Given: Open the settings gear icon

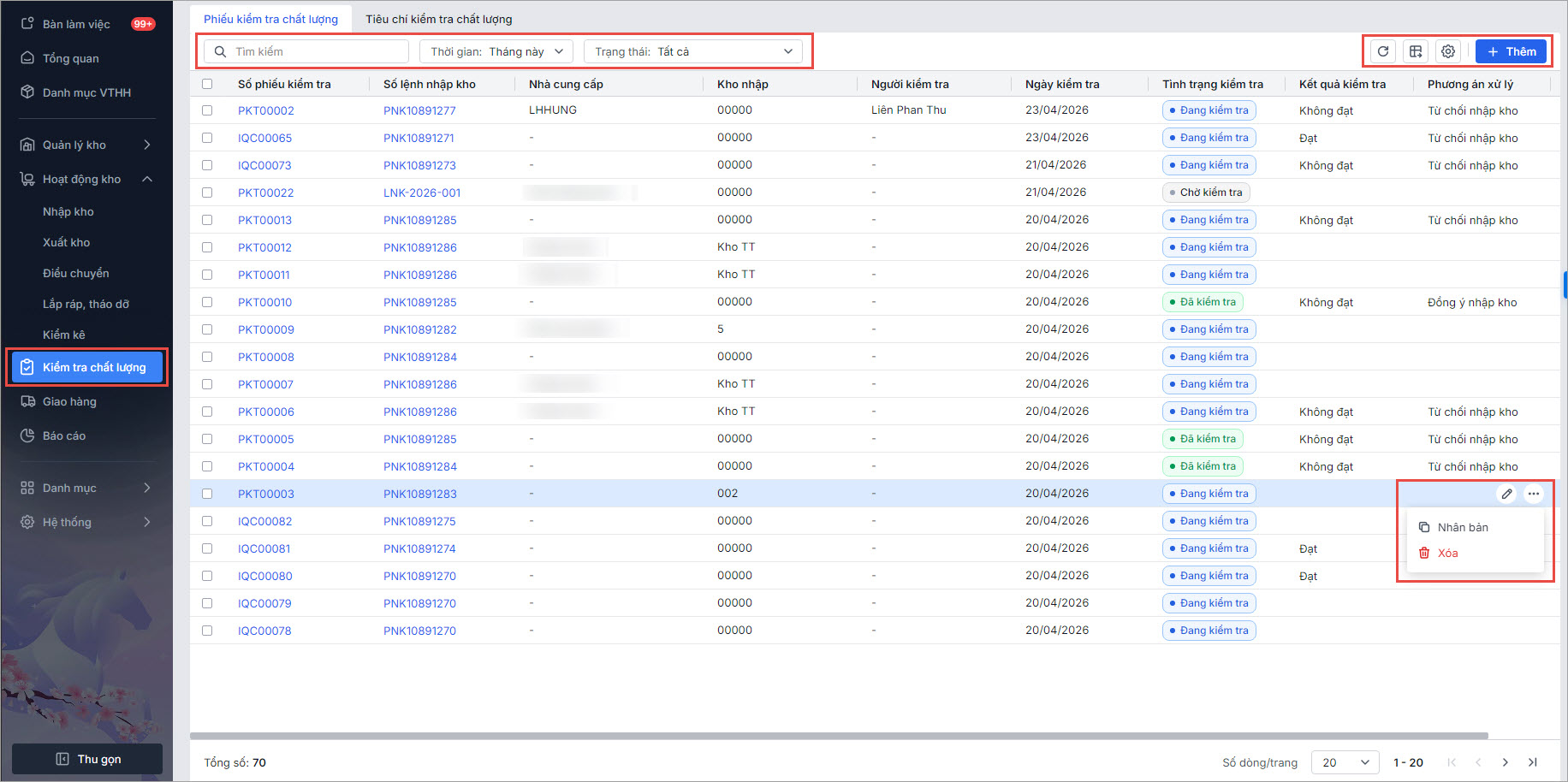Looking at the screenshot, I should pos(1448,51).
